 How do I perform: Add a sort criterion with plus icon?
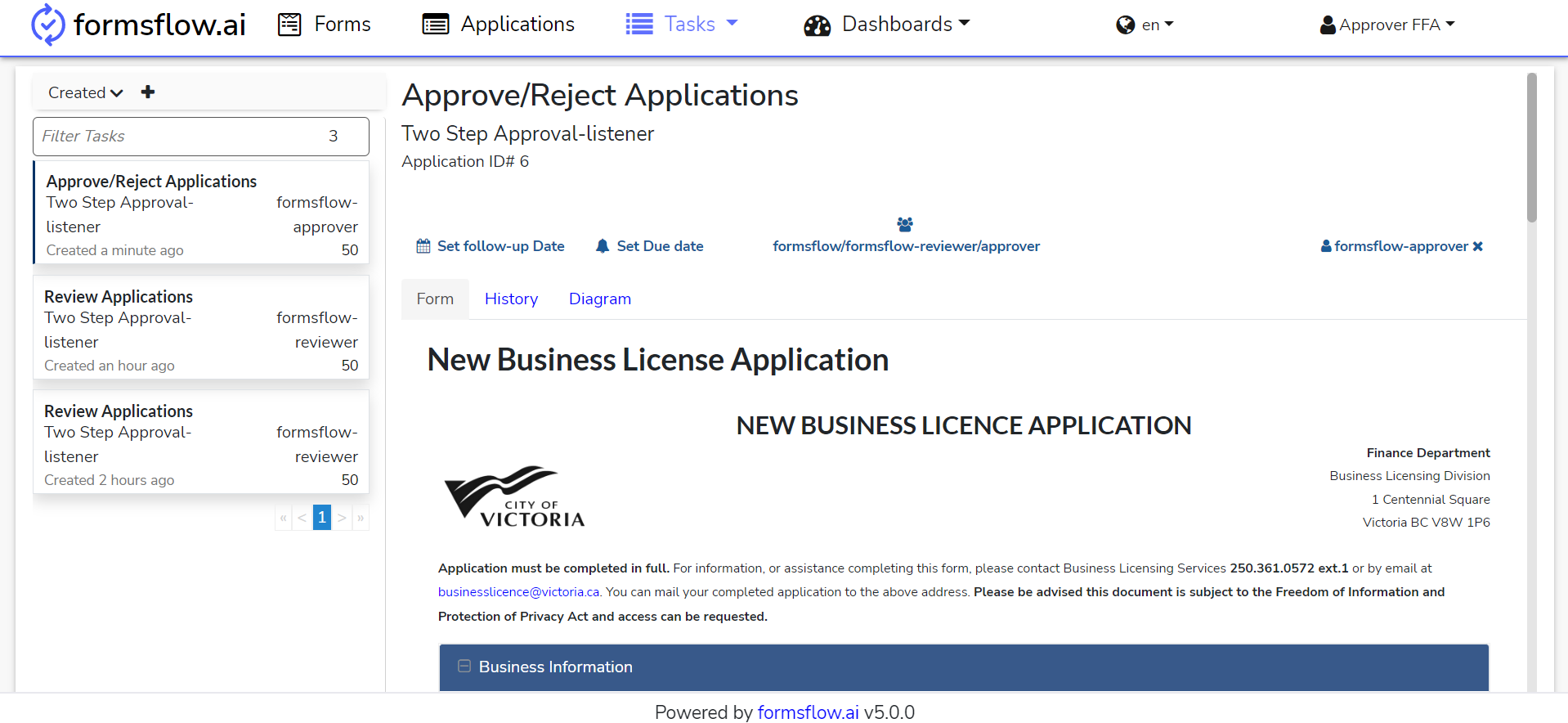click(x=148, y=92)
